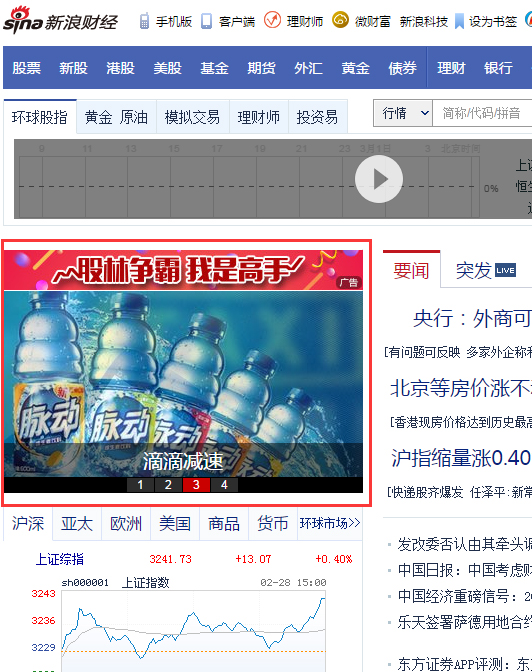
Task: Switch to the 投资易 tab
Action: [318, 117]
